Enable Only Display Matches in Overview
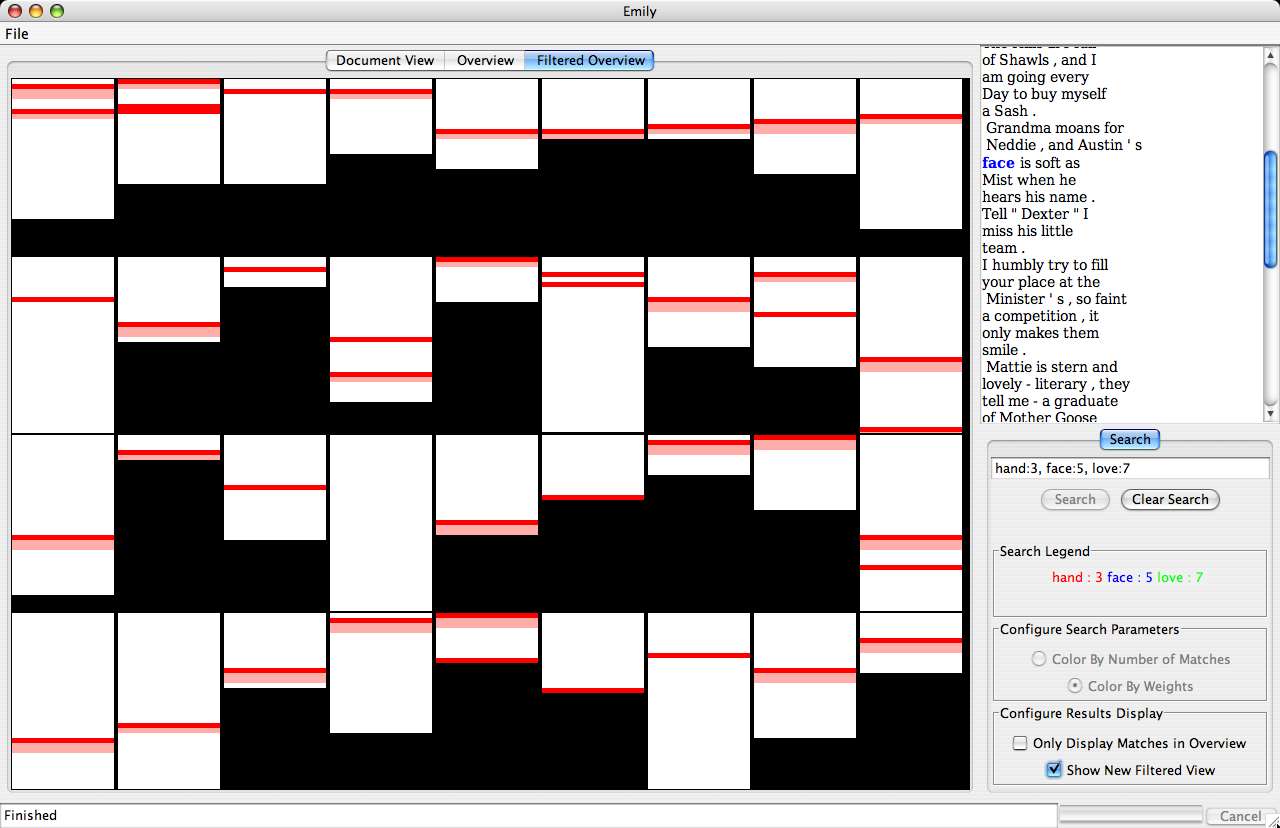1280x828 pixels. point(1129,743)
